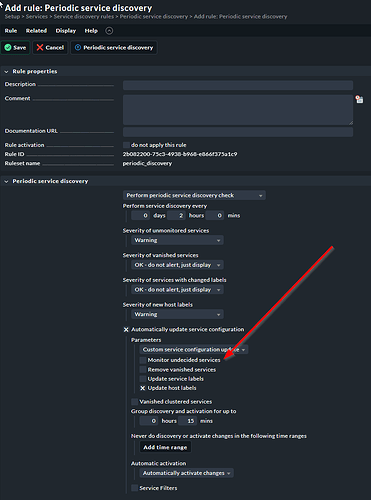371x500 pixels.
Task: Click the icon beside the Comment box
Action: click(359, 99)
